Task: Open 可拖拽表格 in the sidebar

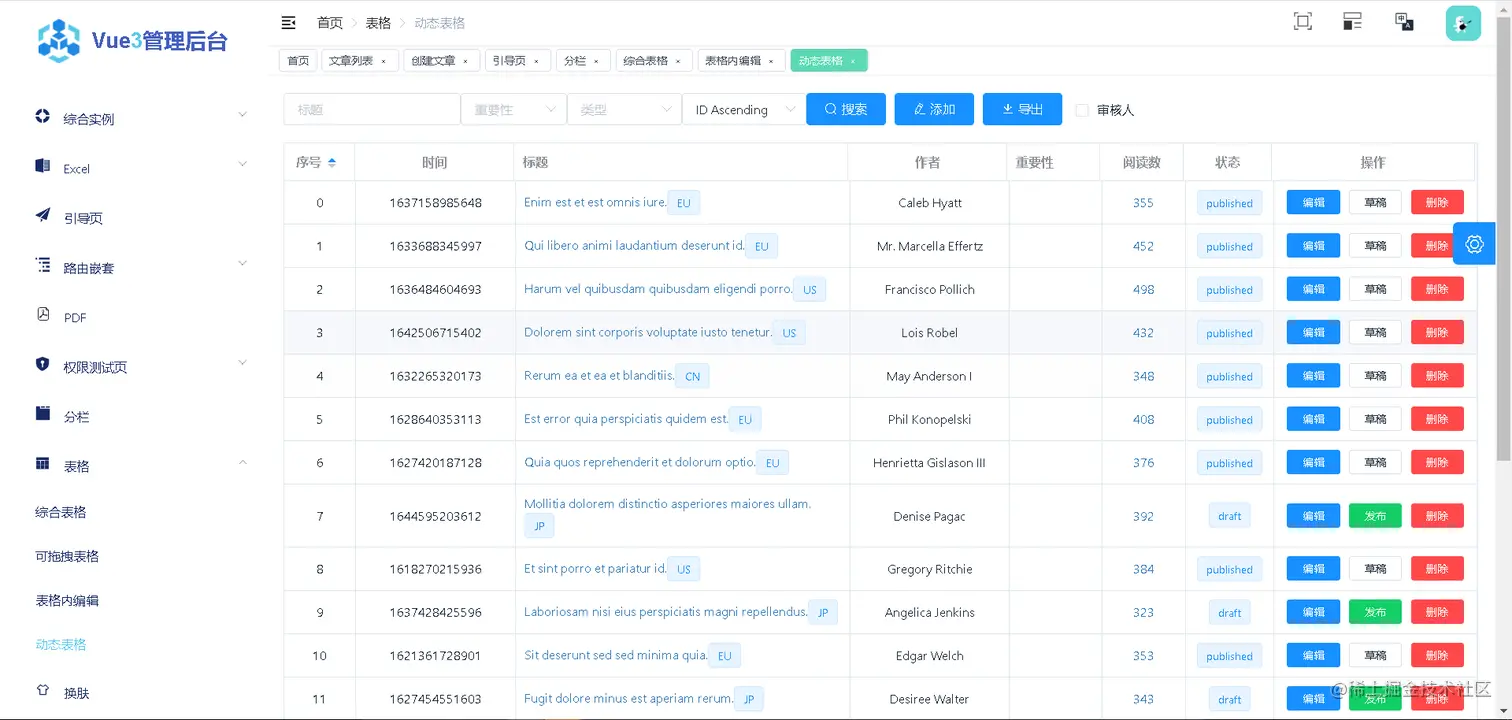Action: pyautogui.click(x=67, y=556)
